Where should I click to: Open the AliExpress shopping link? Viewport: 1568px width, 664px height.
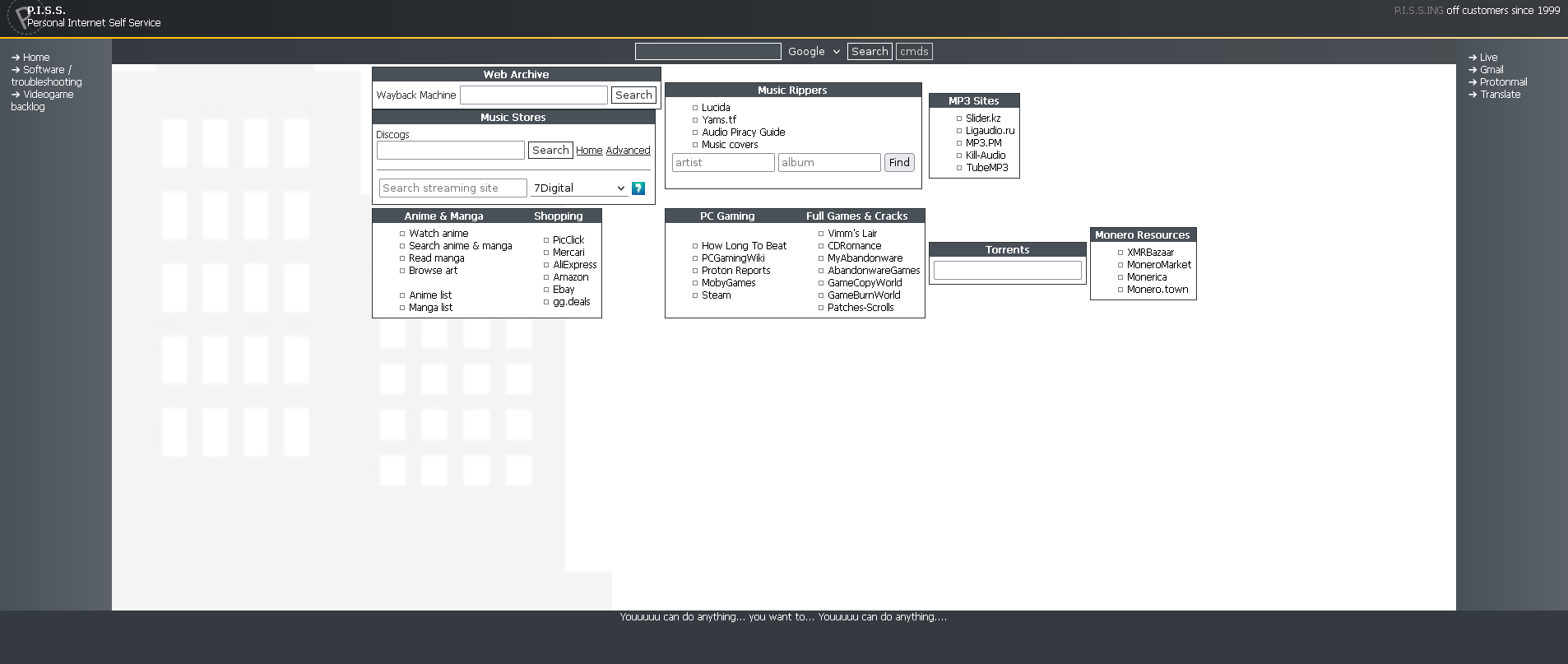pyautogui.click(x=574, y=265)
